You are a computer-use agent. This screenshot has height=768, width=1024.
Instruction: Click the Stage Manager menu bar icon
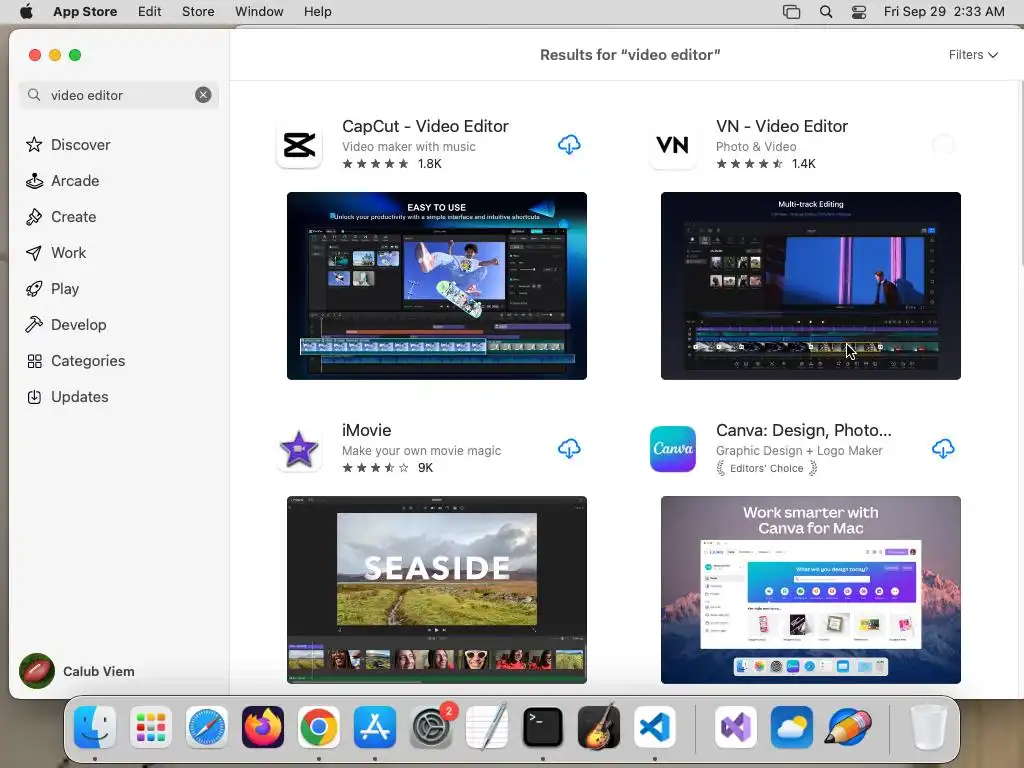coord(792,12)
